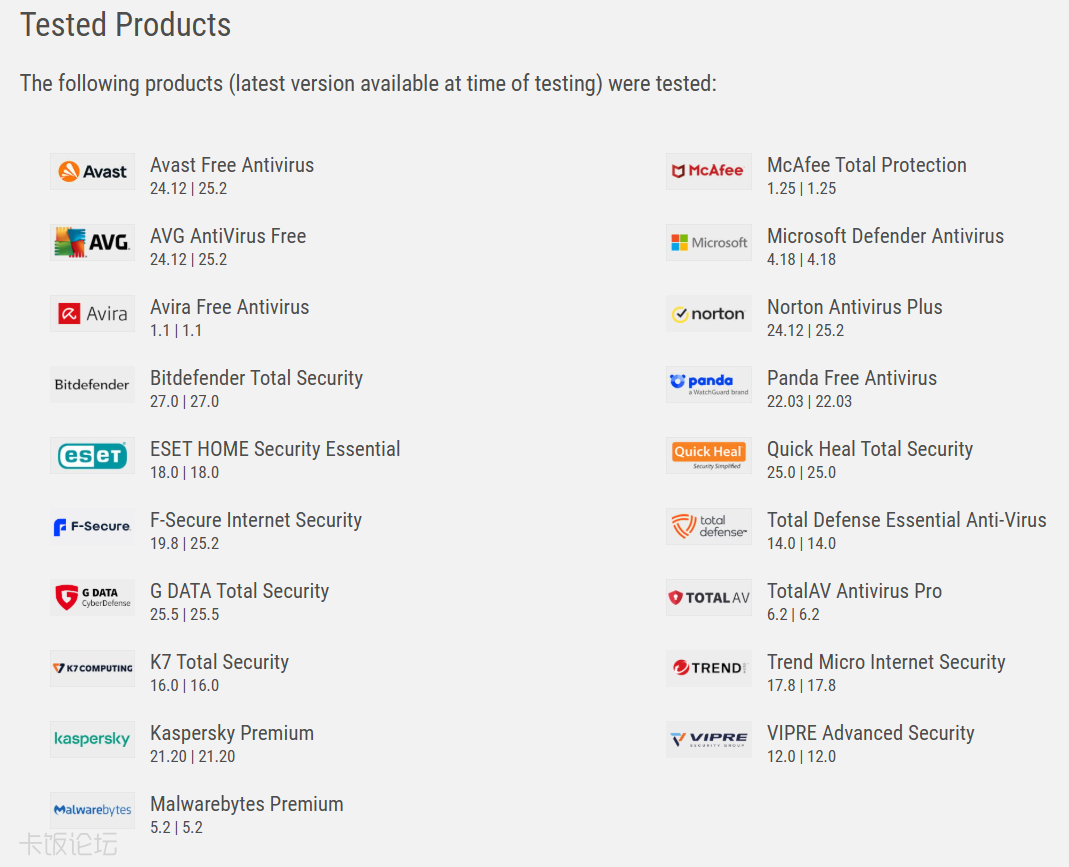Image resolution: width=1069 pixels, height=867 pixels.
Task: Click the Panda Free Antivirus title
Action: click(852, 378)
